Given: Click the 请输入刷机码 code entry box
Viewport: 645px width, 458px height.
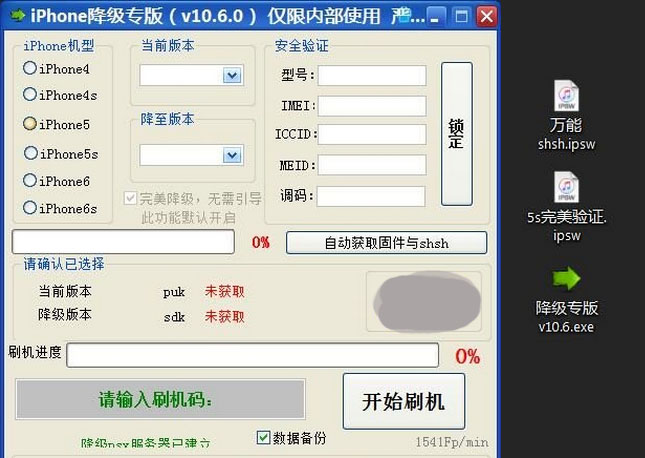Looking at the screenshot, I should coord(160,399).
